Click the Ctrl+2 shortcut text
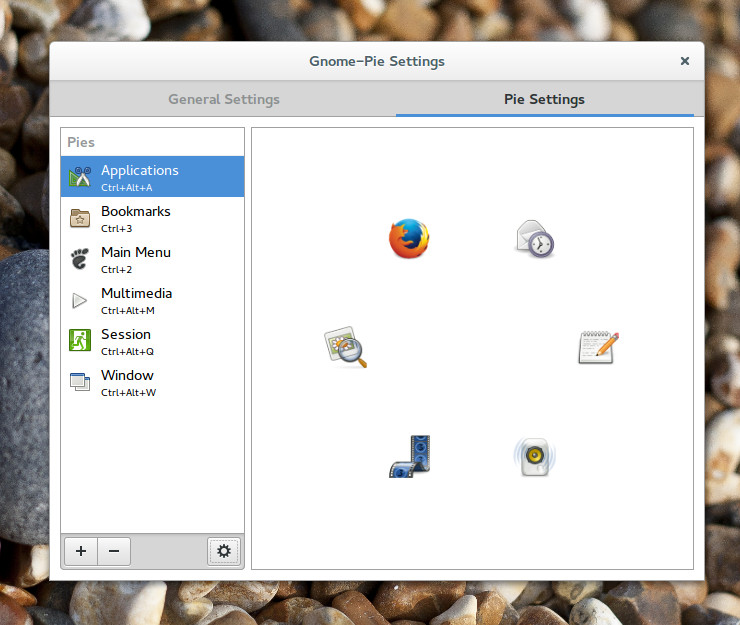Screen dimensions: 740x625 click(117, 270)
